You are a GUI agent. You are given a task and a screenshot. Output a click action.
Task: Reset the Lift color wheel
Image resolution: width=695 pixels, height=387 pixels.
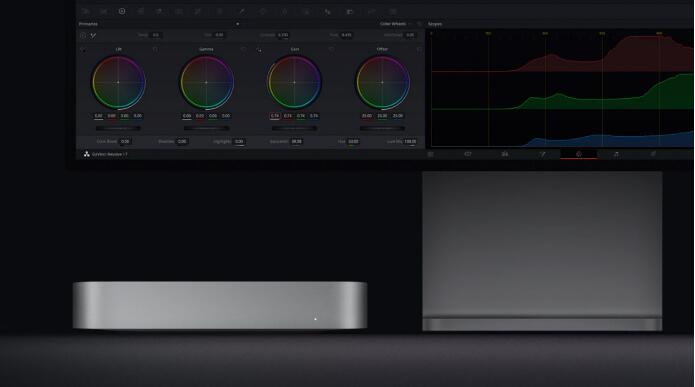tap(155, 49)
